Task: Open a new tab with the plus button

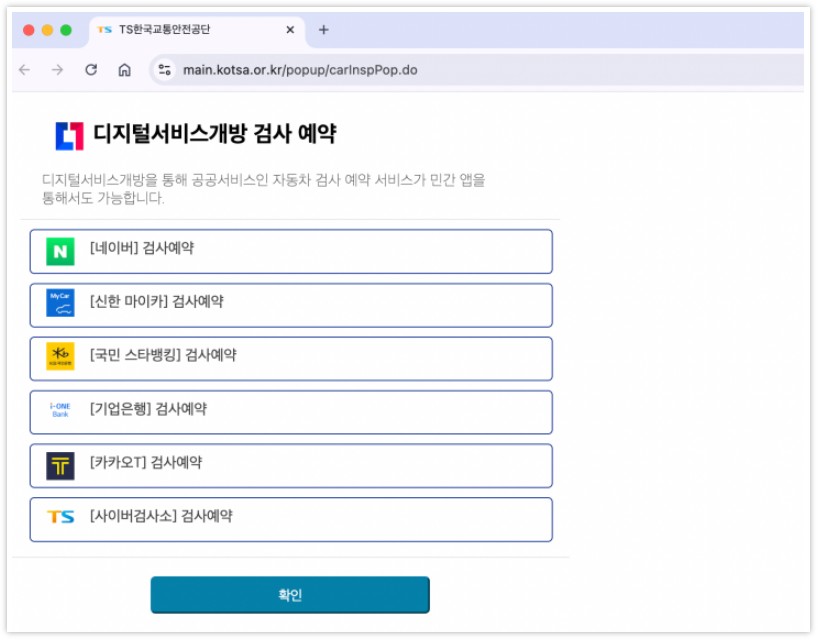Action: (x=323, y=30)
